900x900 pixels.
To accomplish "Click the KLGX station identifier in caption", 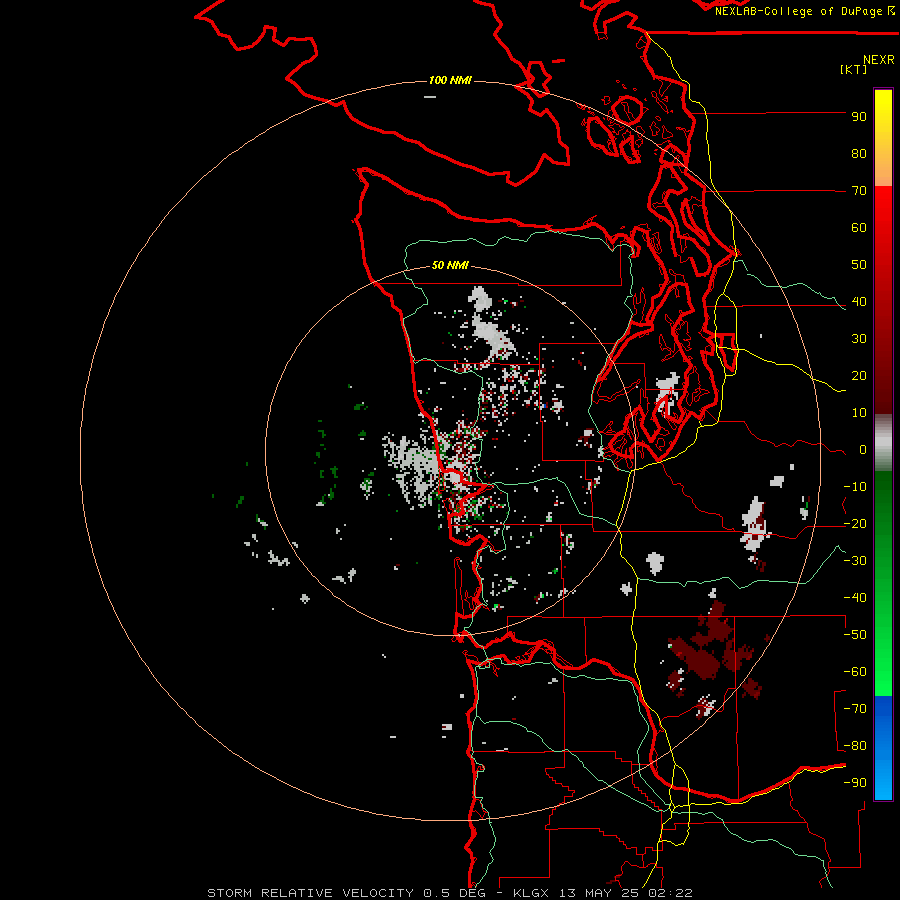I will tap(531, 893).
